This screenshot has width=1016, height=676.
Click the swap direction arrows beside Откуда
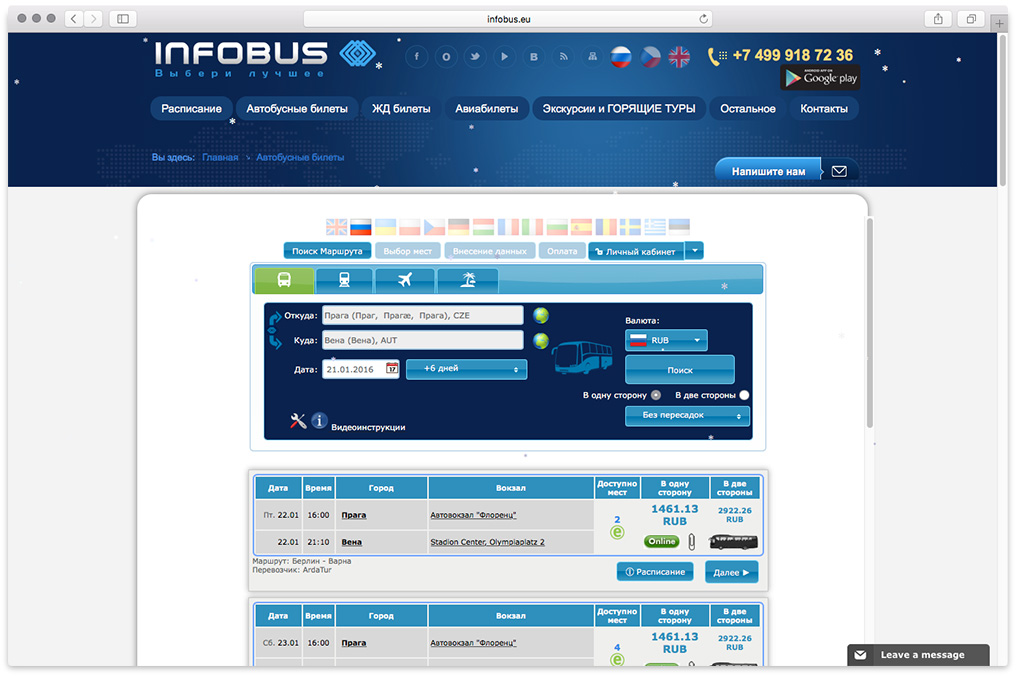275,328
